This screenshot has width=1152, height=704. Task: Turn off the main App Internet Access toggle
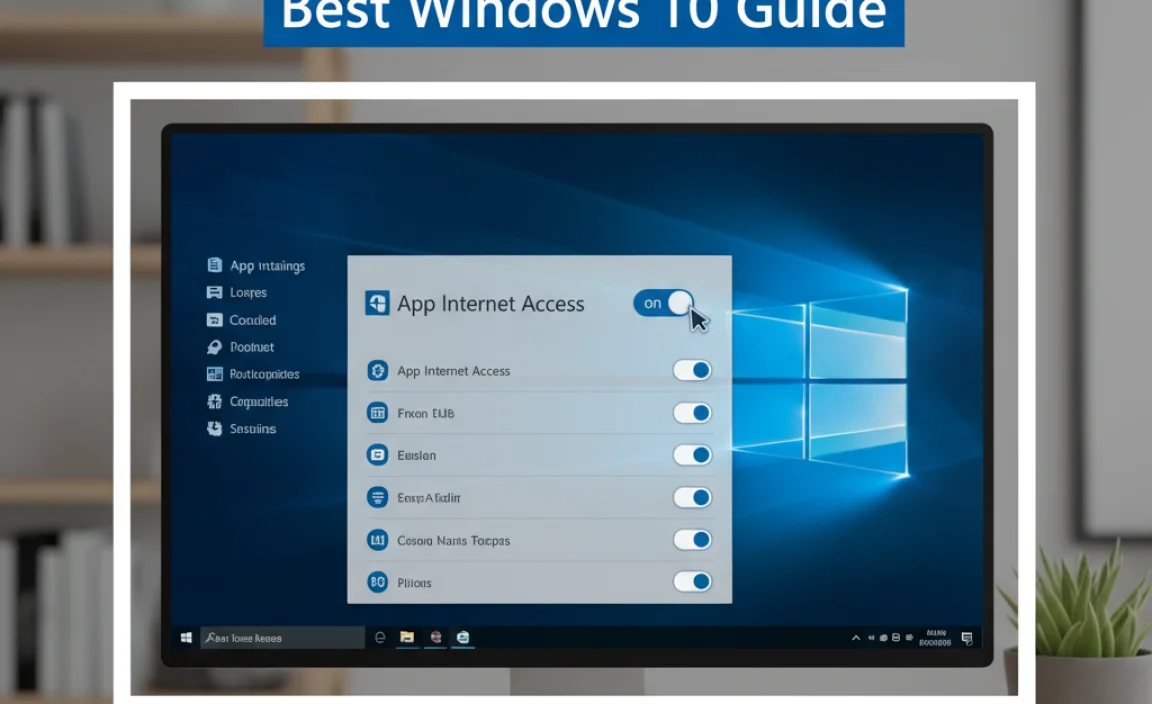click(662, 303)
